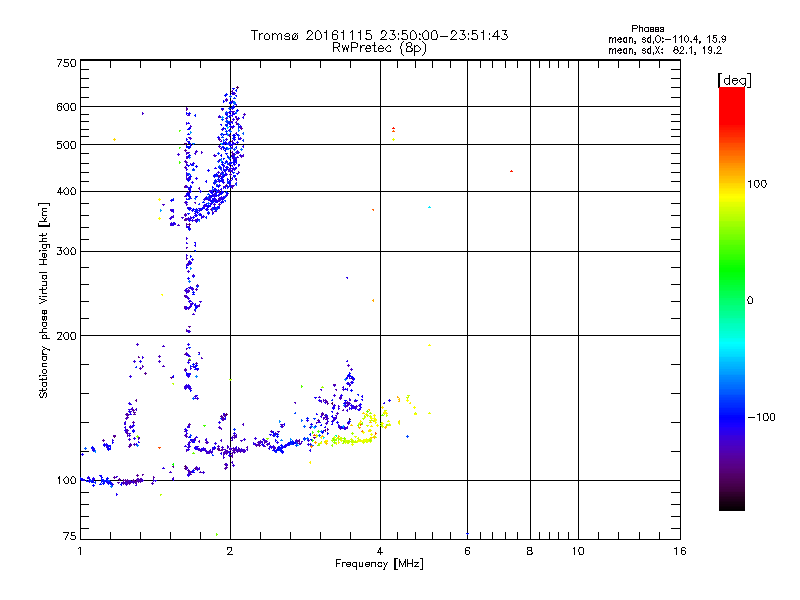Click the colorbar '0' tick label
Screen dimensions: 800x600
pyautogui.click(x=749, y=301)
